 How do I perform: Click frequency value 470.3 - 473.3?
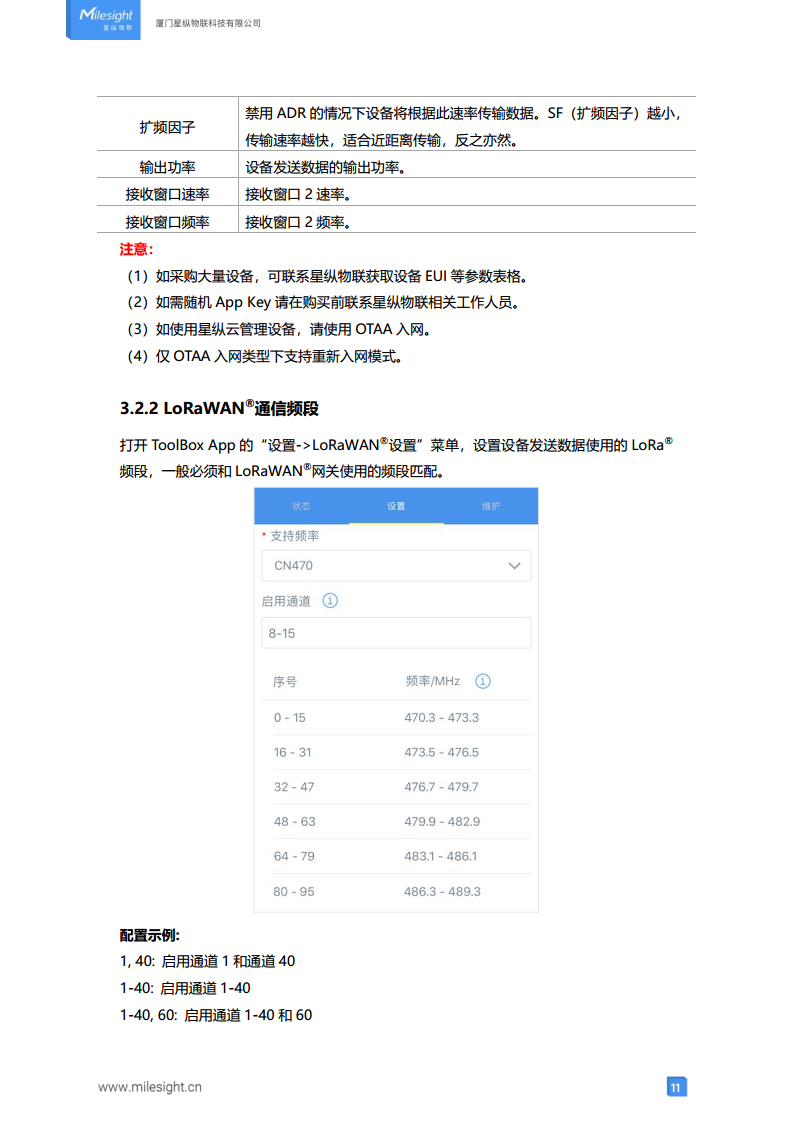(442, 718)
